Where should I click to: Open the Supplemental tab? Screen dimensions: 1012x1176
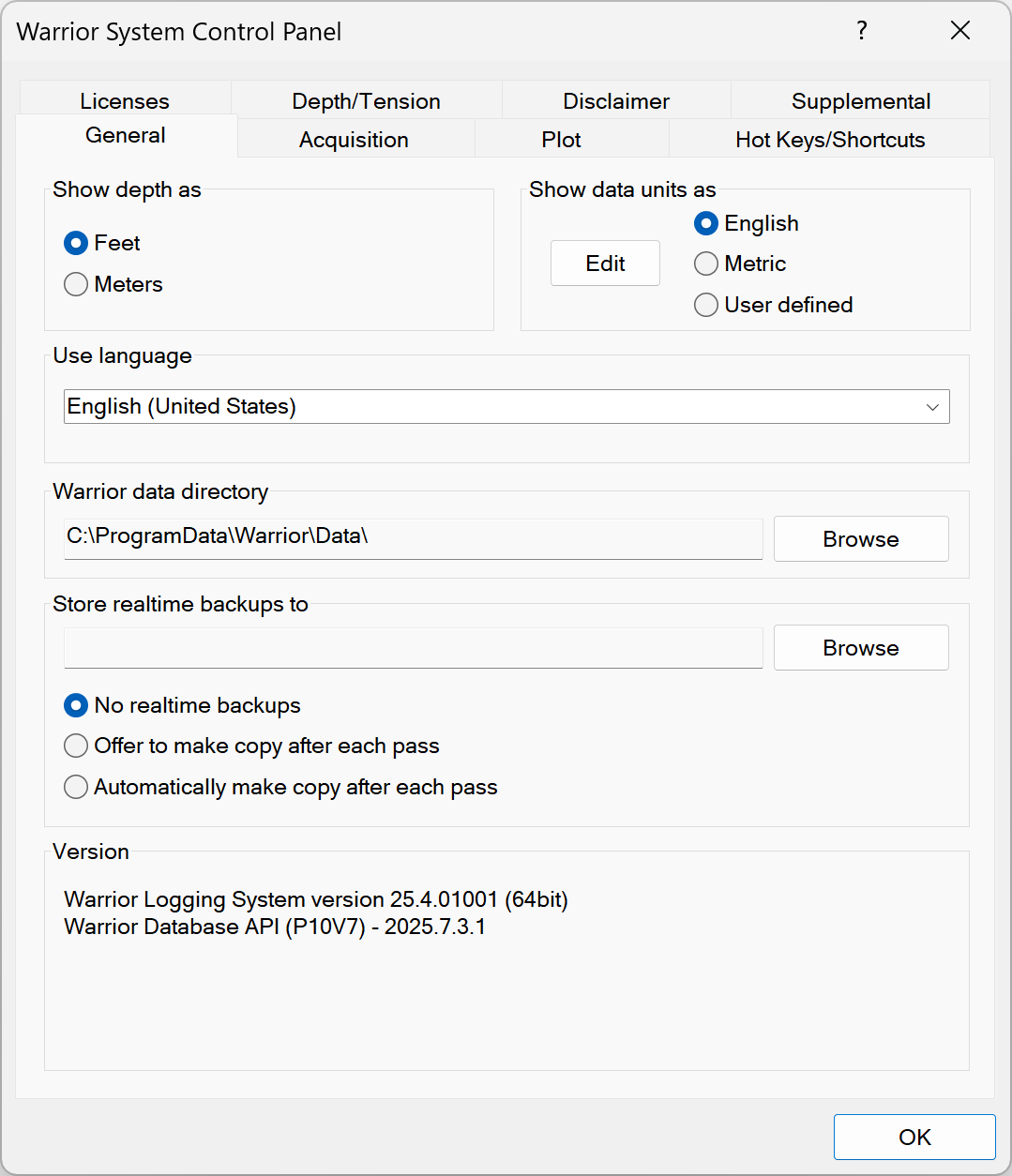coord(860,101)
